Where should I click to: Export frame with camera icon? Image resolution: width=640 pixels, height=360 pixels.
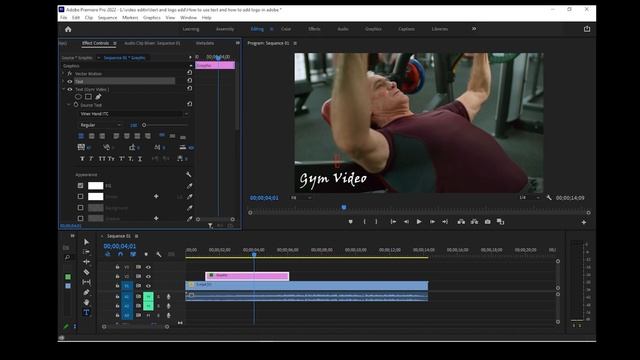(487, 222)
